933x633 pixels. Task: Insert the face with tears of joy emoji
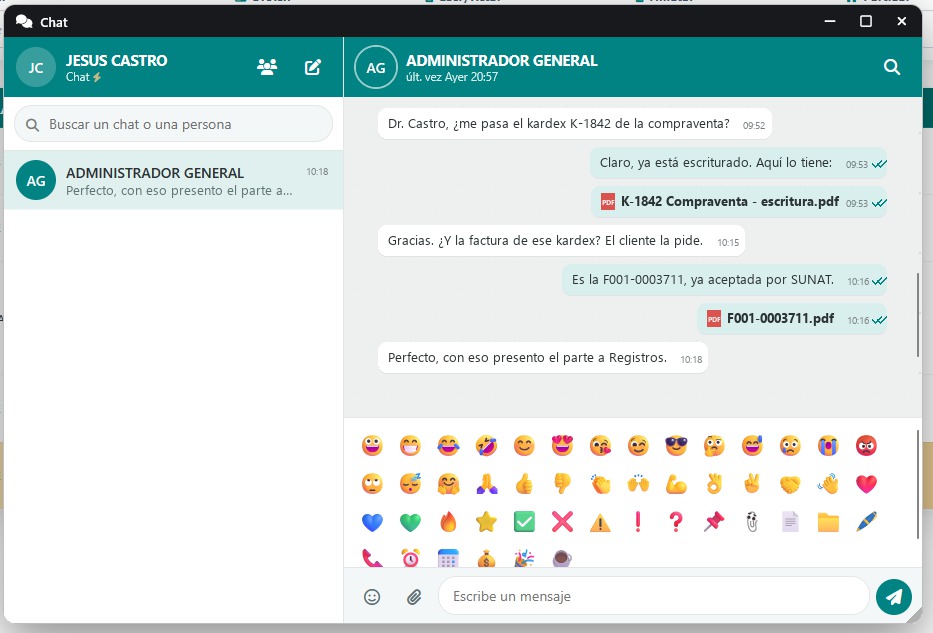pos(448,446)
